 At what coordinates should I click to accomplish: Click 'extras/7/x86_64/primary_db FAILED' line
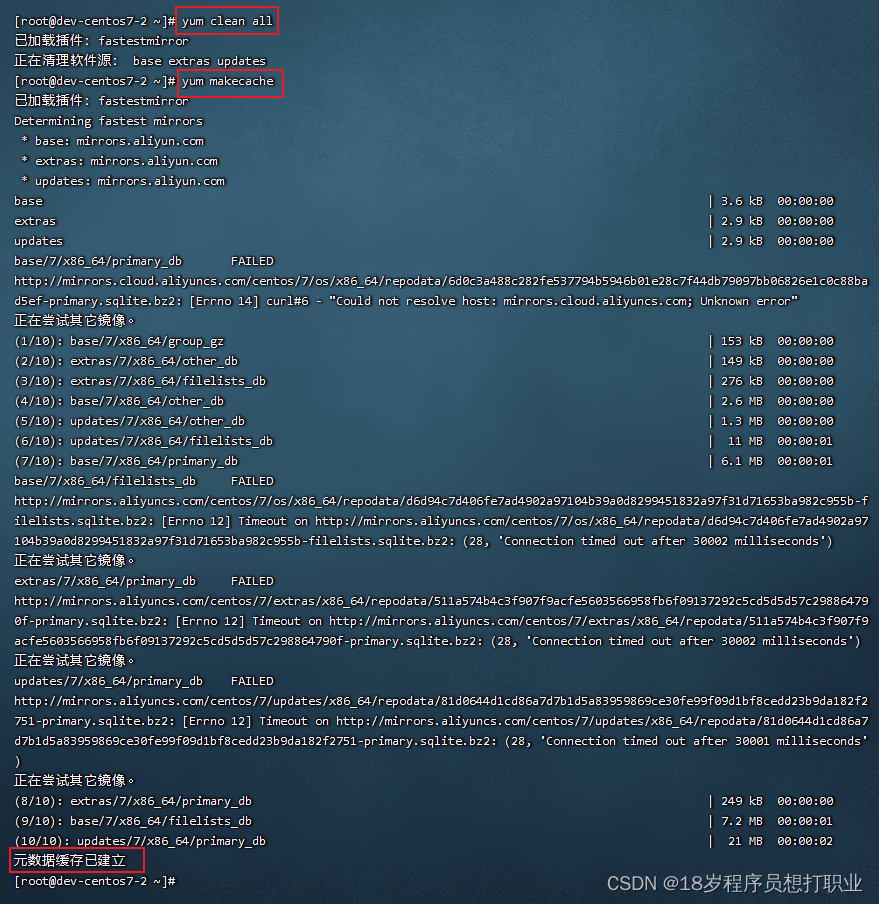pos(144,581)
